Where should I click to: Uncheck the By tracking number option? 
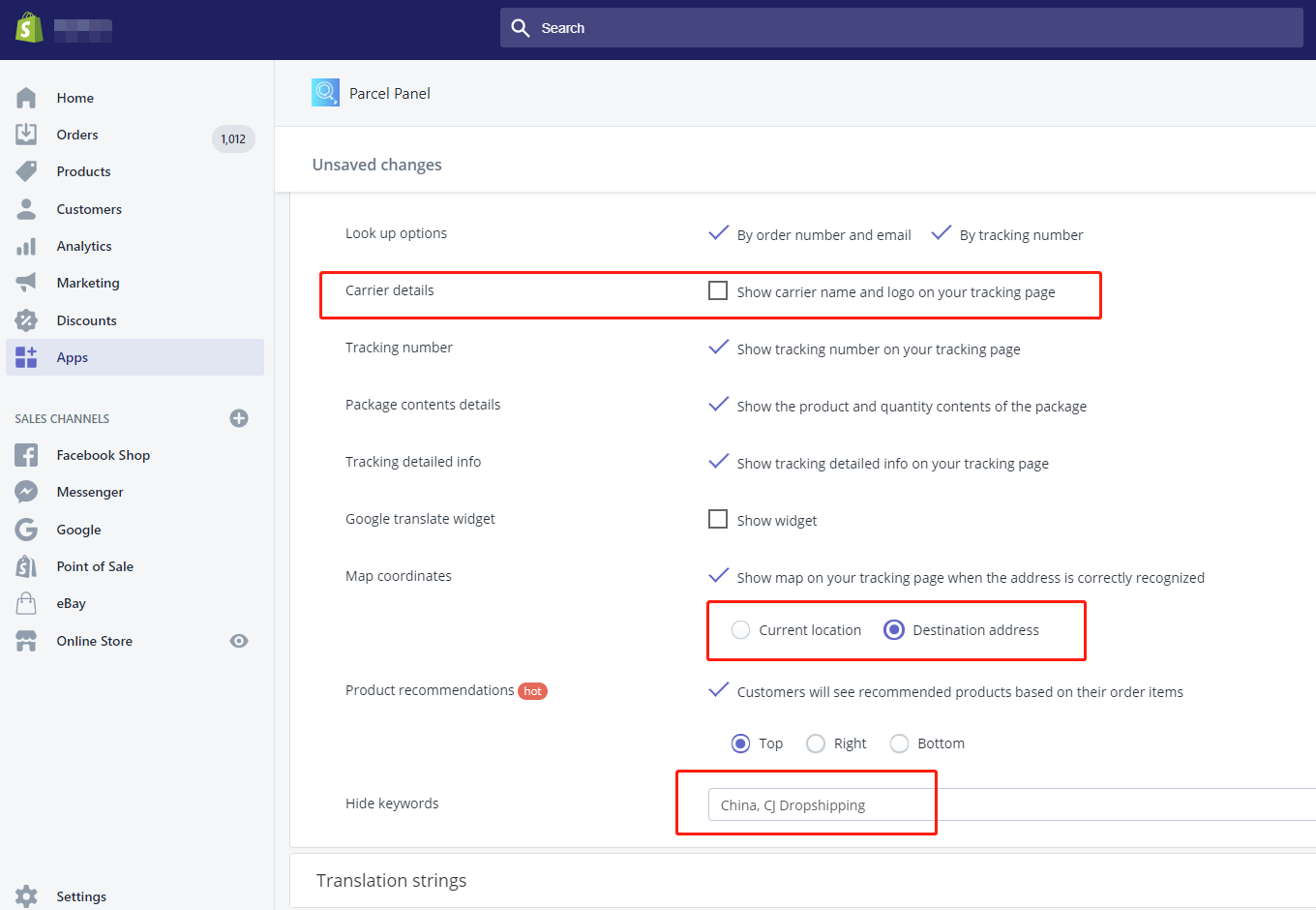coord(941,234)
